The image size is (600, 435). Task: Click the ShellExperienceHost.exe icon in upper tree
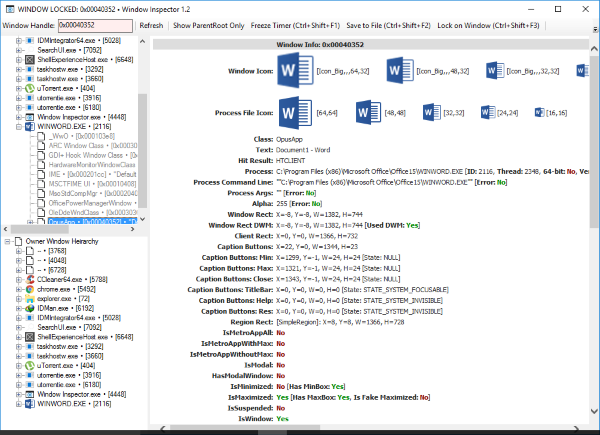click(30, 60)
